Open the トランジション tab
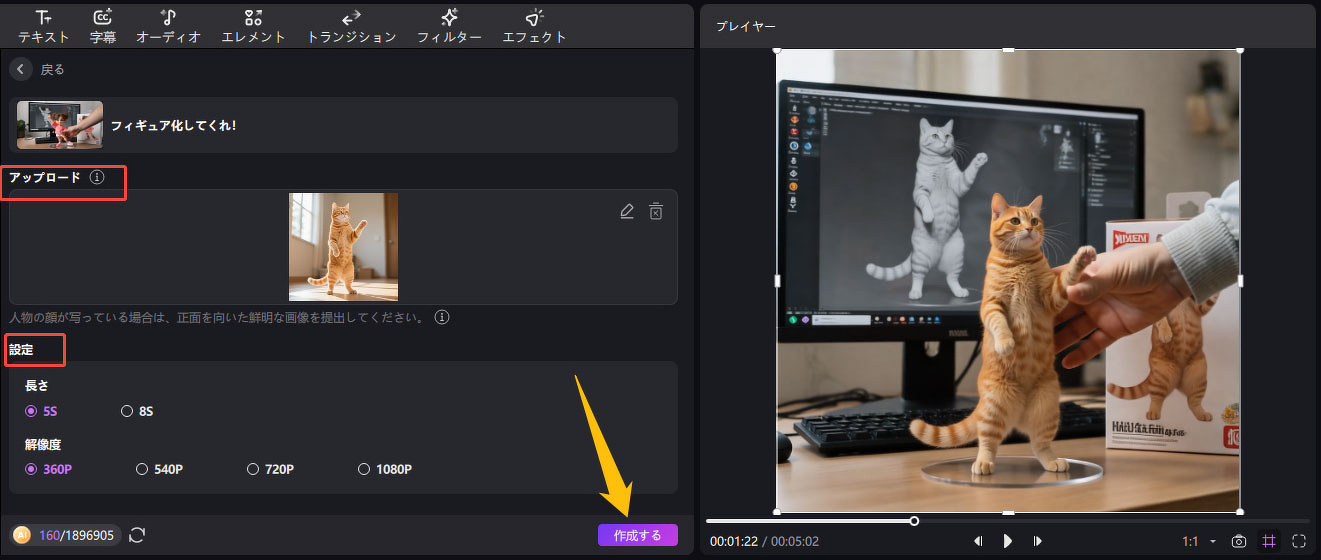This screenshot has width=1321, height=560. click(x=351, y=27)
